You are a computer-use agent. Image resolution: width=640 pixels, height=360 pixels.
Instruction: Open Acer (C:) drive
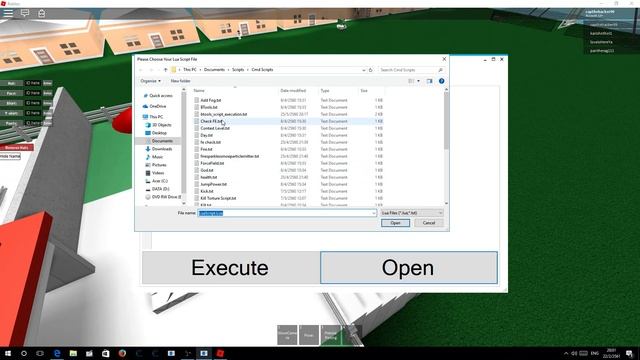tap(160, 181)
